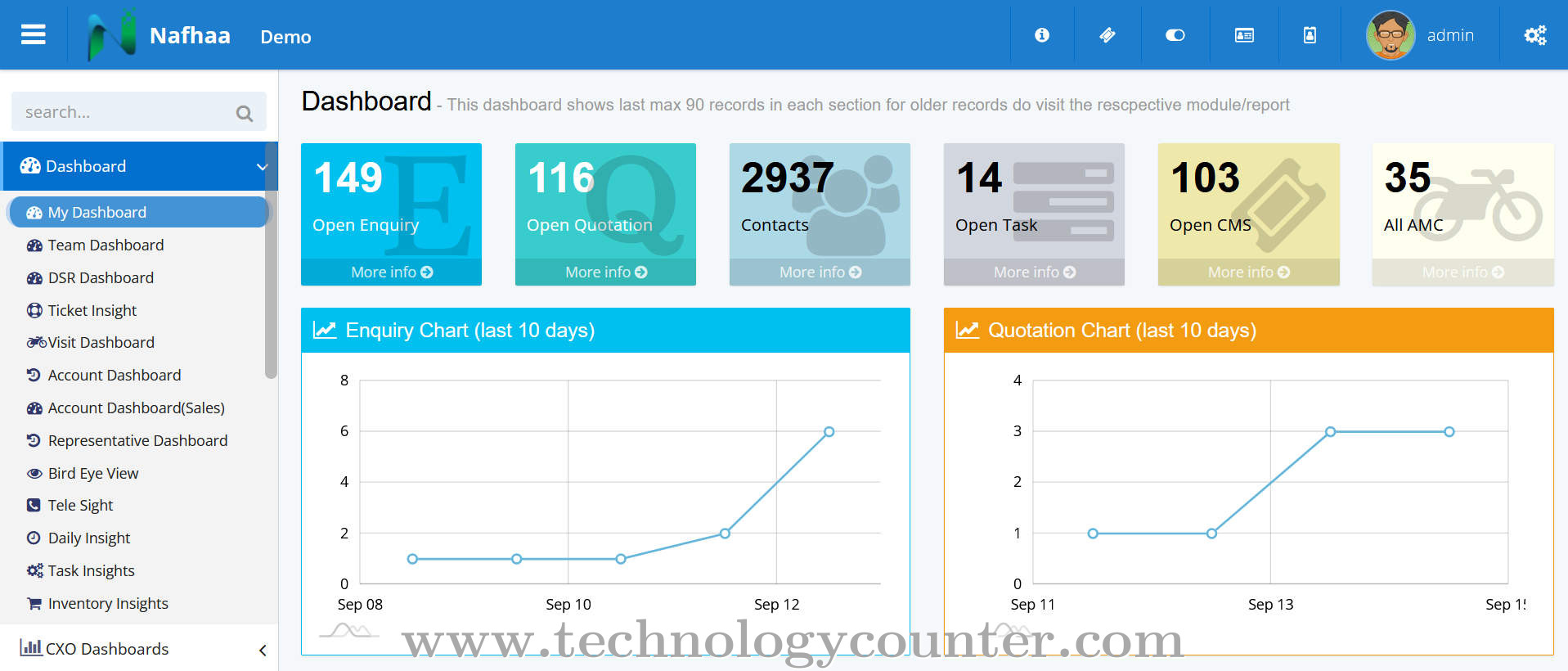Click the Demo label in header
Image resolution: width=1568 pixels, height=671 pixels.
285,37
